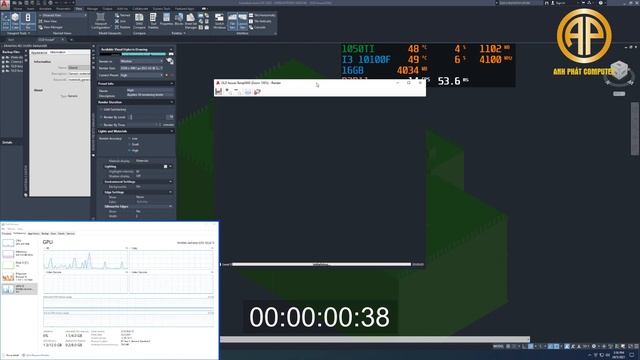Screen dimensions: 640x360
Task: Toggle Layout Tabs in Interface panel
Action: click(x=242, y=21)
